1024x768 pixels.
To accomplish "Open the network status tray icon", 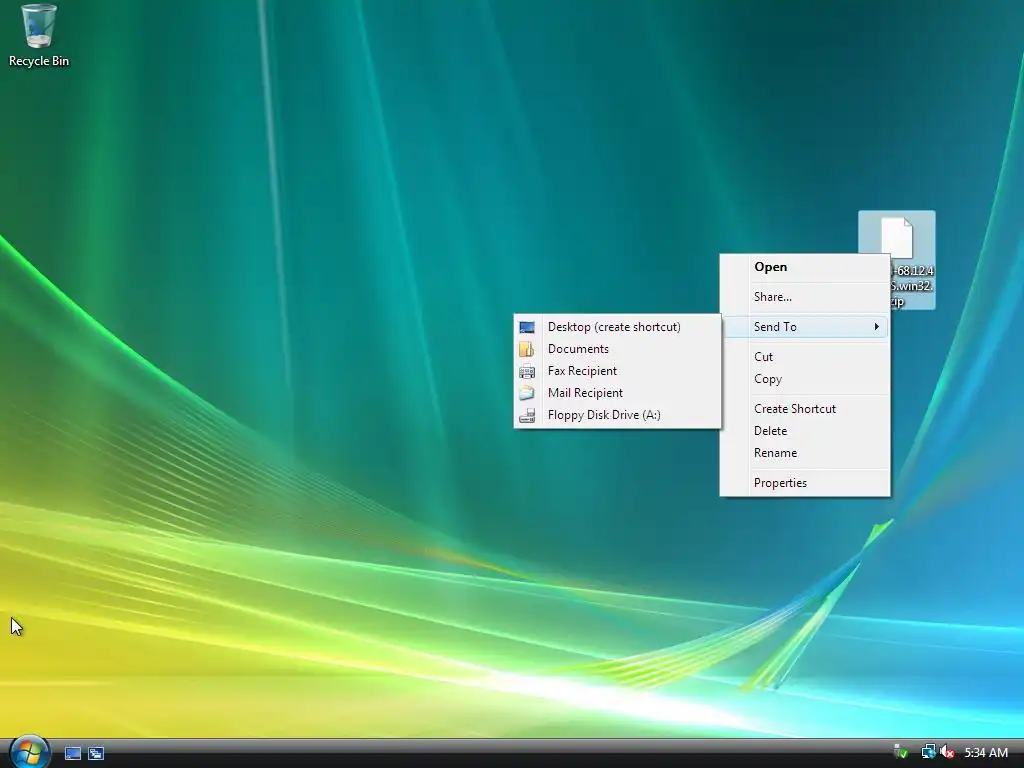I will [x=928, y=752].
